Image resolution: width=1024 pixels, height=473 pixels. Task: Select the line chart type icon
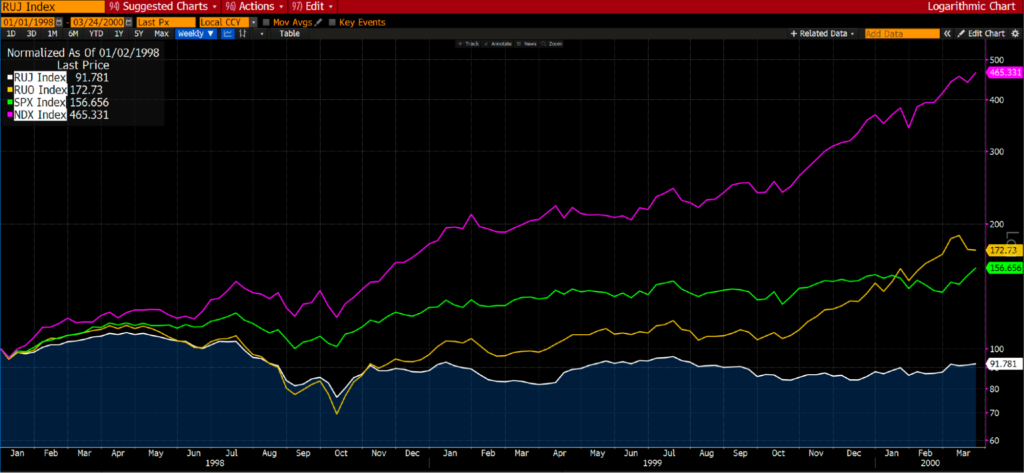(229, 33)
